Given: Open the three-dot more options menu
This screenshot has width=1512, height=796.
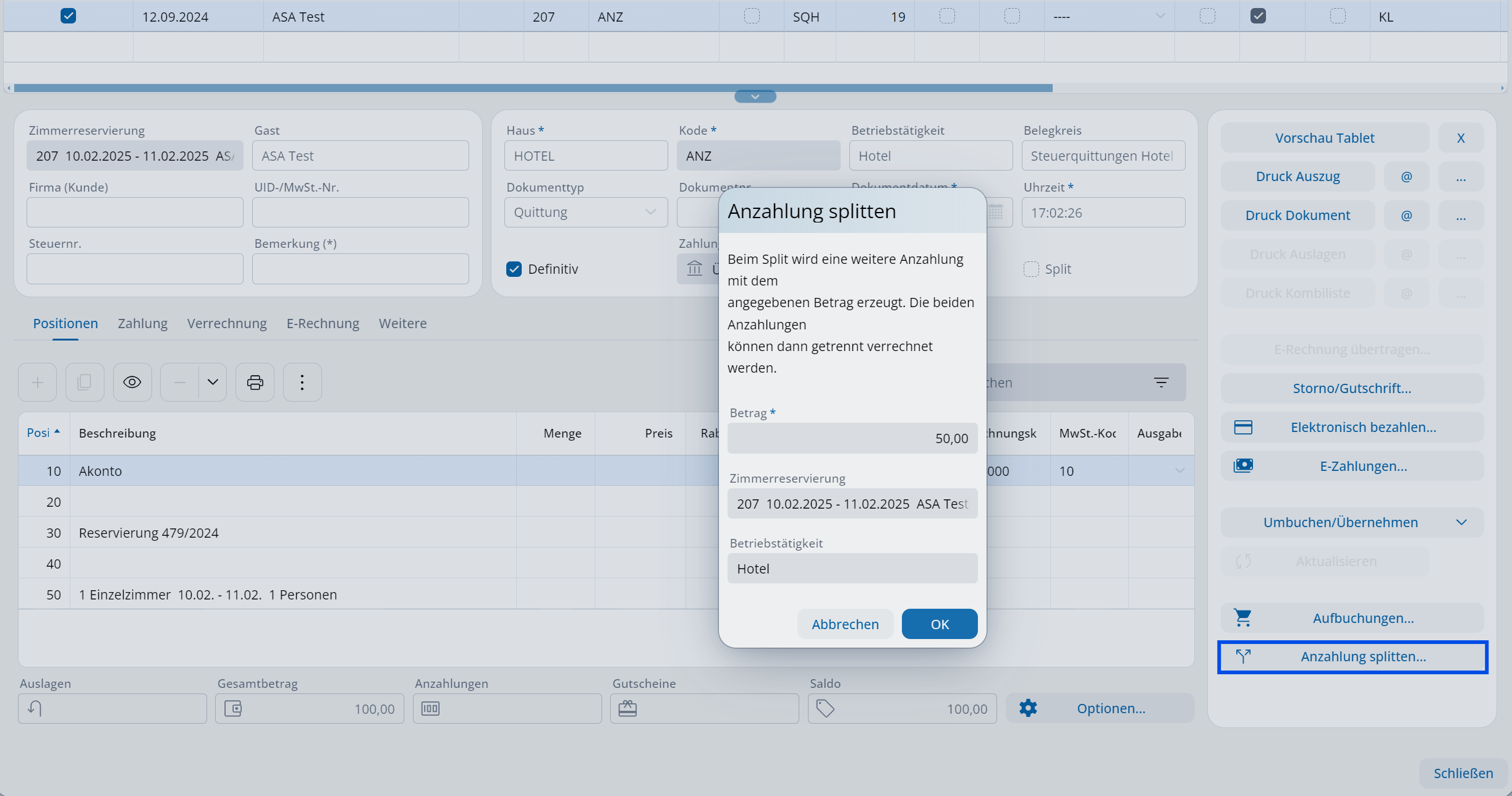Looking at the screenshot, I should point(302,382).
